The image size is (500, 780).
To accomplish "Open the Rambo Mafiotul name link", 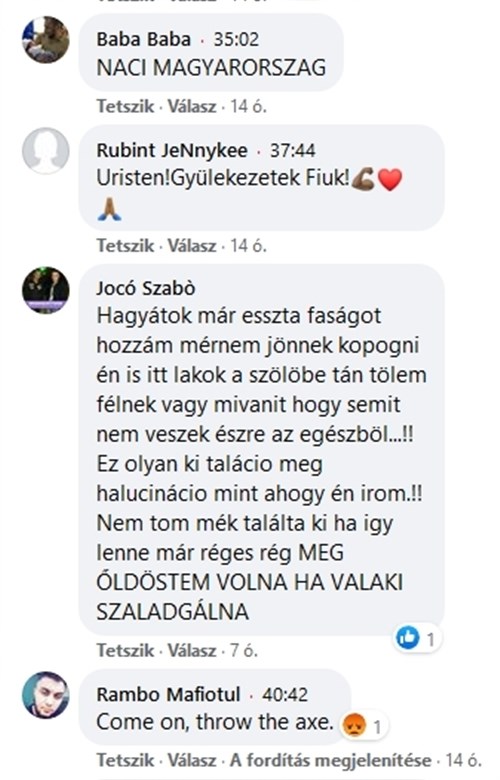I will click(x=168, y=694).
